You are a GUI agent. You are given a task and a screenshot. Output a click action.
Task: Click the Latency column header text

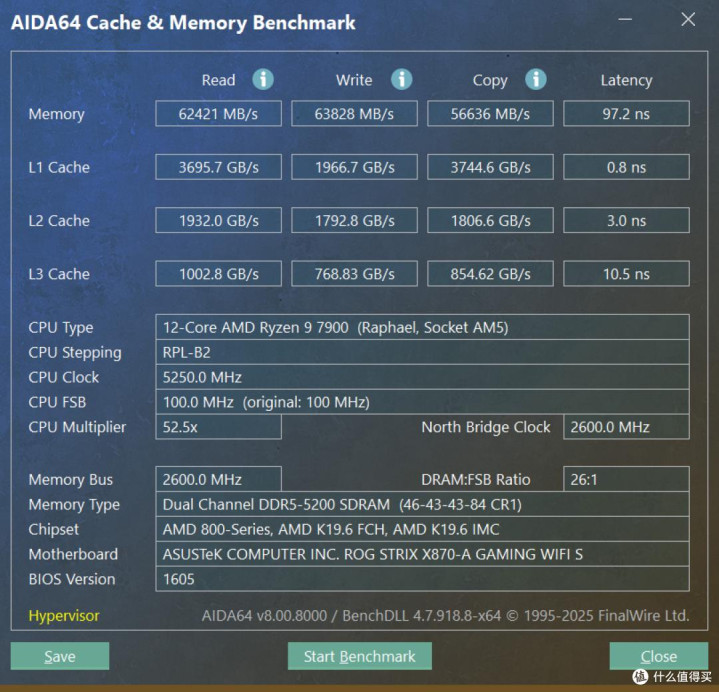626,80
